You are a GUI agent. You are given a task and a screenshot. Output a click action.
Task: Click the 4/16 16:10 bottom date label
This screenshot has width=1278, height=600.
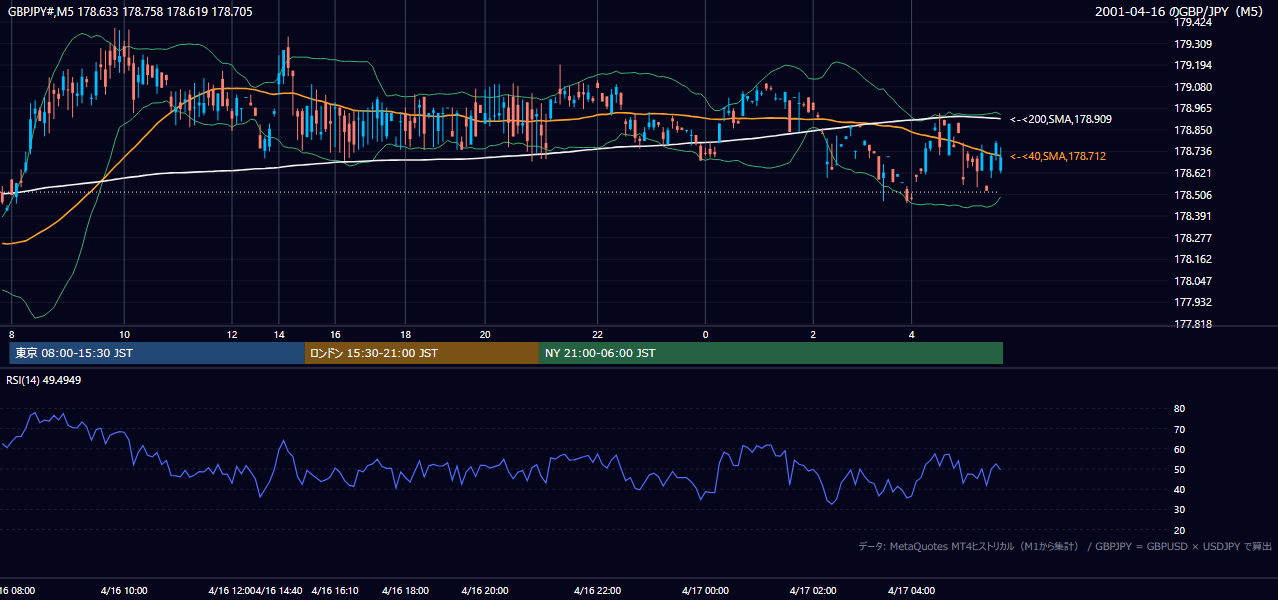coord(335,590)
